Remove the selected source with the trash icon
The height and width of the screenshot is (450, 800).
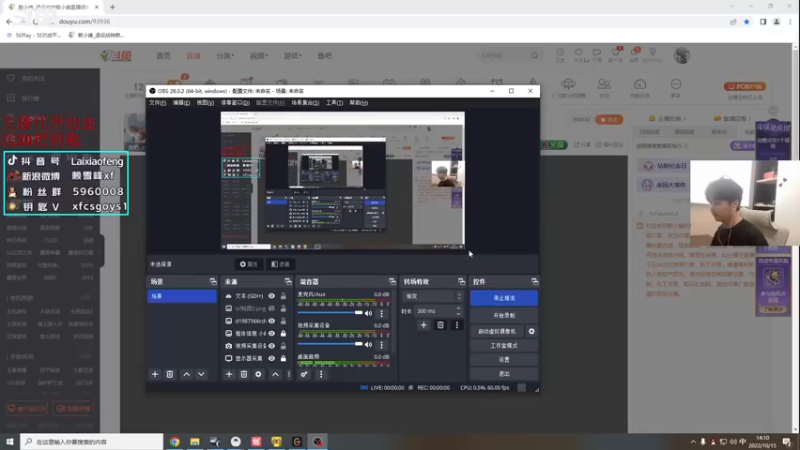point(244,374)
